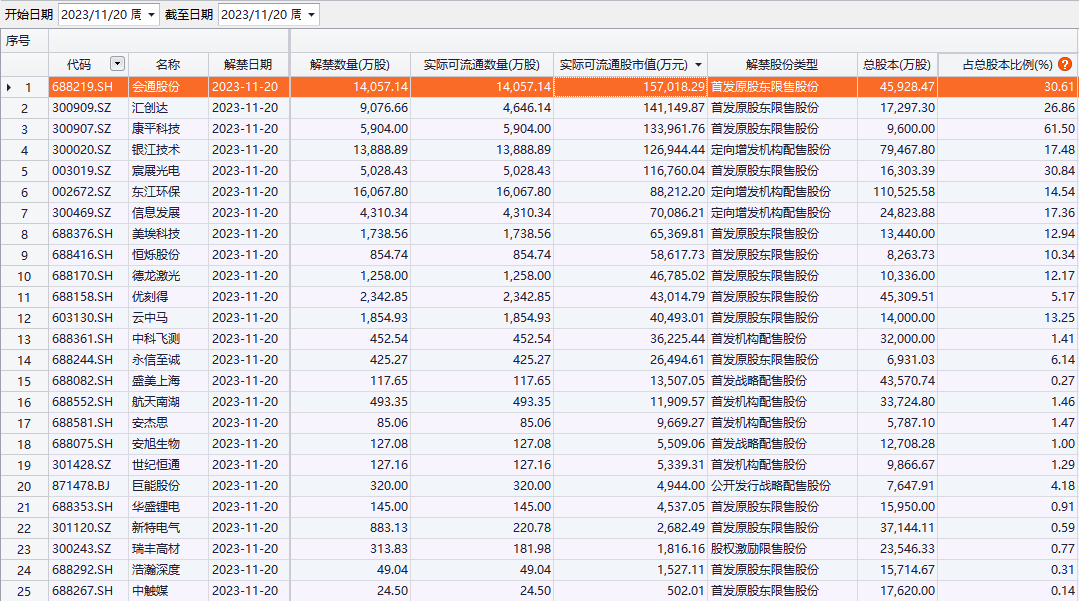Click row number 10 in 序号 column
The width and height of the screenshot is (1079, 601).
pyautogui.click(x=25, y=276)
